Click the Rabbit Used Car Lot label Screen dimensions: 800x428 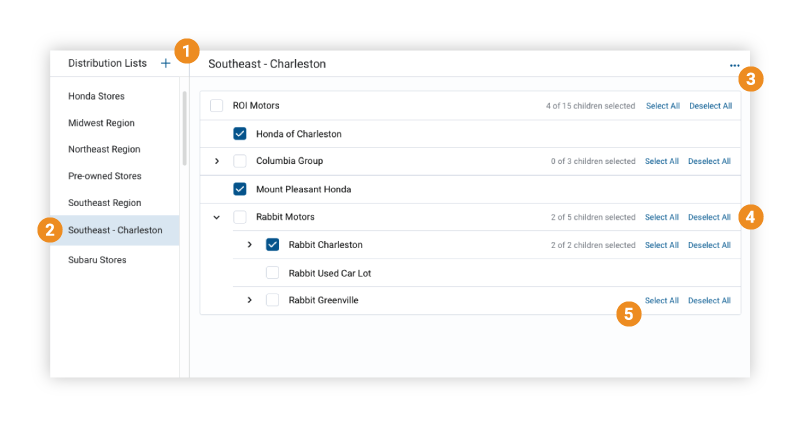coord(330,273)
